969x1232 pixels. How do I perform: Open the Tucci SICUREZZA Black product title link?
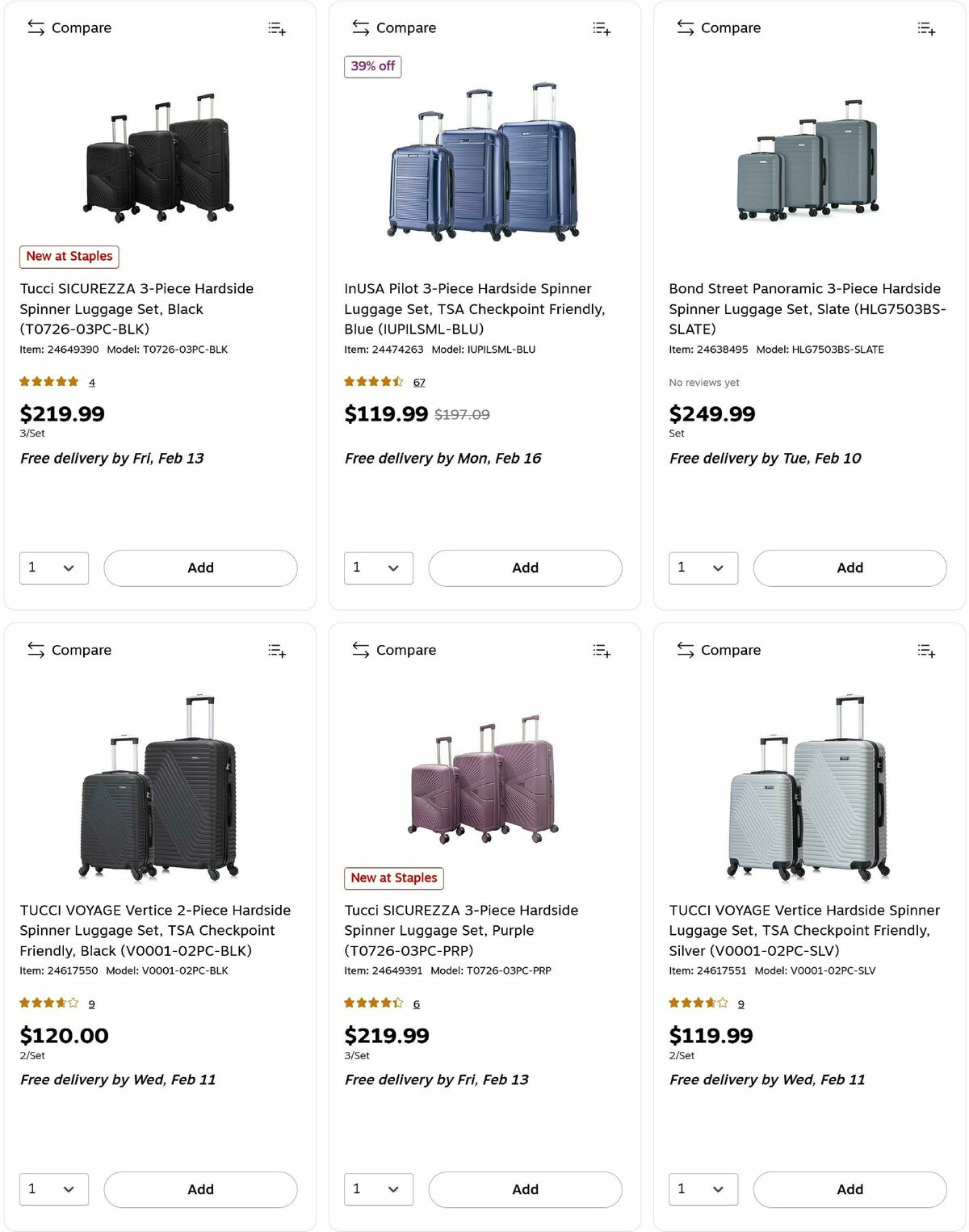coord(136,308)
